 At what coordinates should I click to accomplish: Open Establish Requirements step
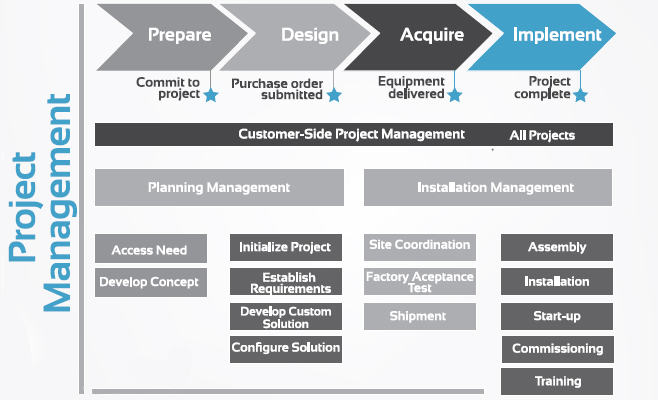pyautogui.click(x=286, y=282)
